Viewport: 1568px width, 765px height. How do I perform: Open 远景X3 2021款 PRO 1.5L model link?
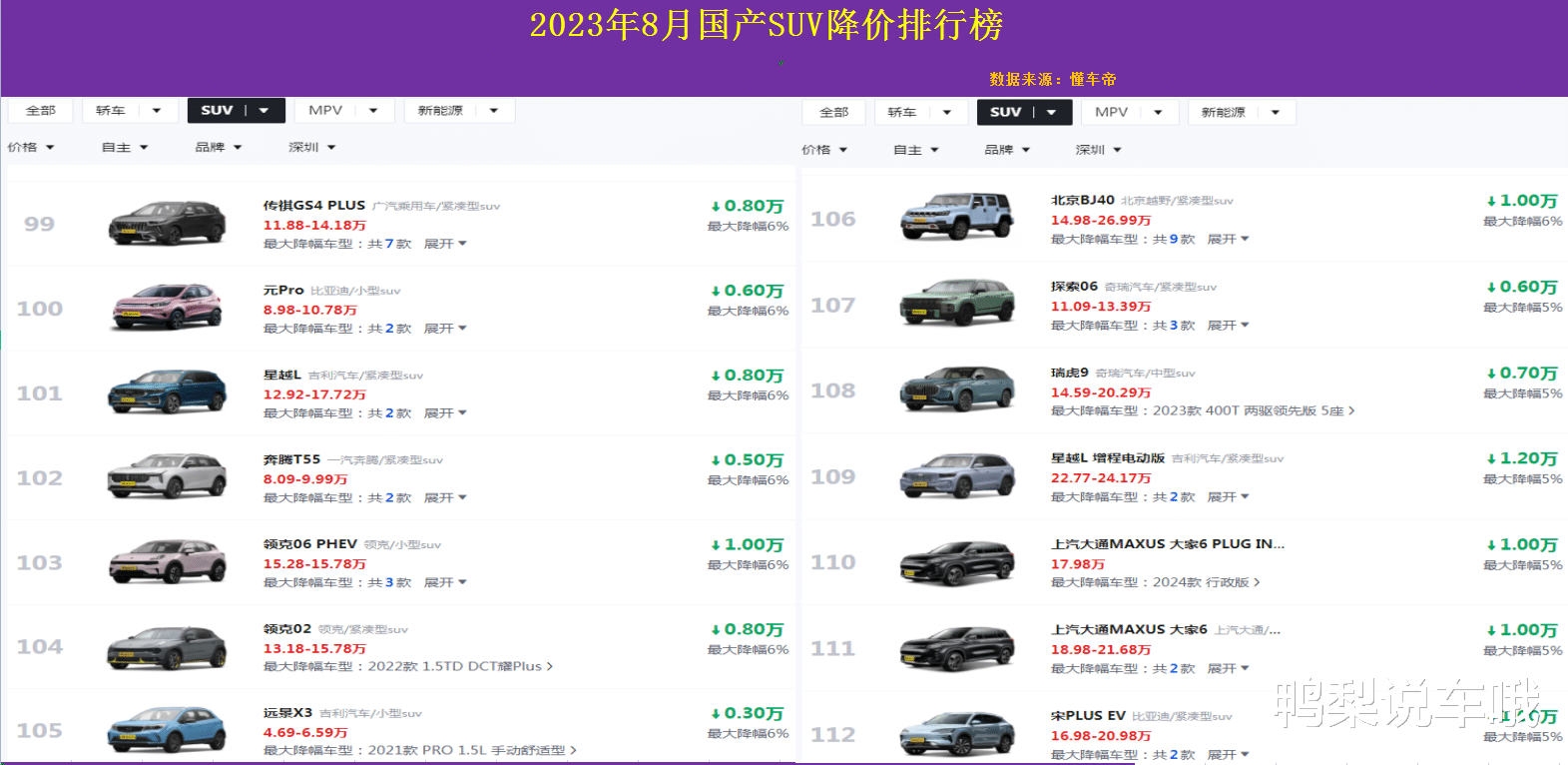pos(472,750)
